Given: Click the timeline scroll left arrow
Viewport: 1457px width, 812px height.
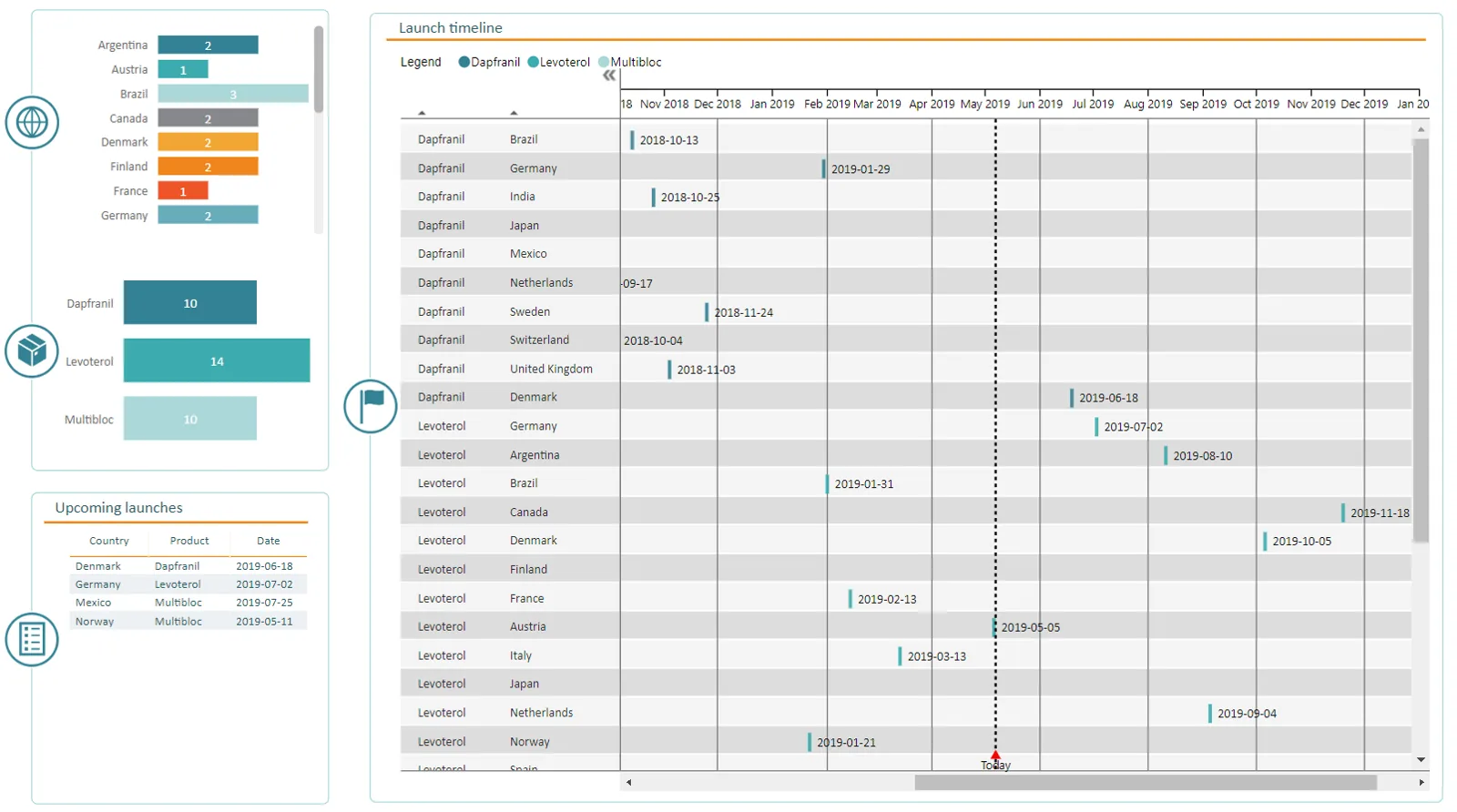Looking at the screenshot, I should [628, 783].
